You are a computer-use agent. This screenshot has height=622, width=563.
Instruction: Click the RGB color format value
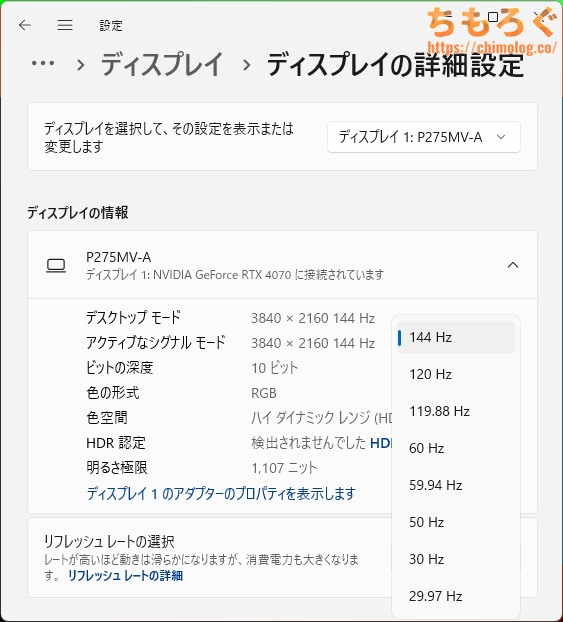264,393
